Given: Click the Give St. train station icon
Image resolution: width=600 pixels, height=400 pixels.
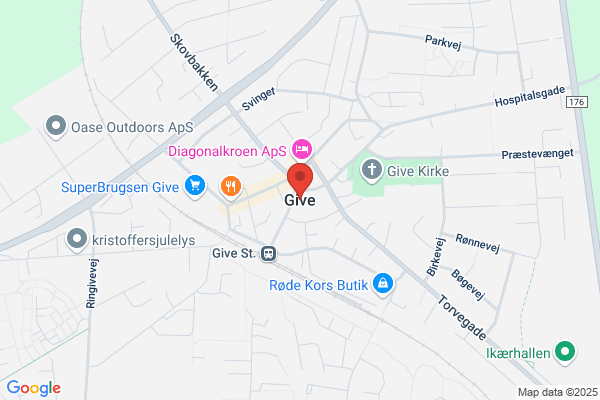Looking at the screenshot, I should (269, 253).
